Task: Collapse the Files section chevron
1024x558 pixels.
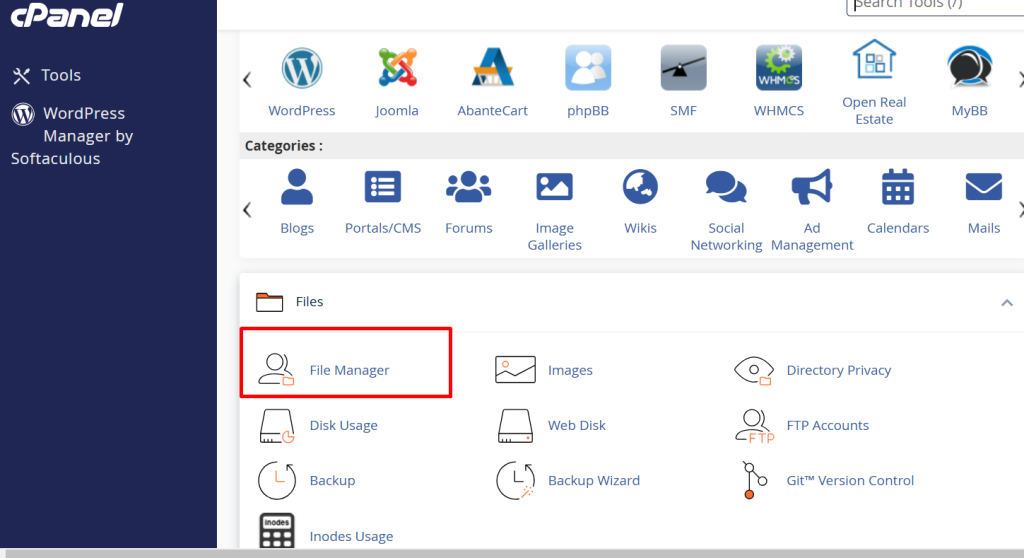Action: pos(1007,302)
